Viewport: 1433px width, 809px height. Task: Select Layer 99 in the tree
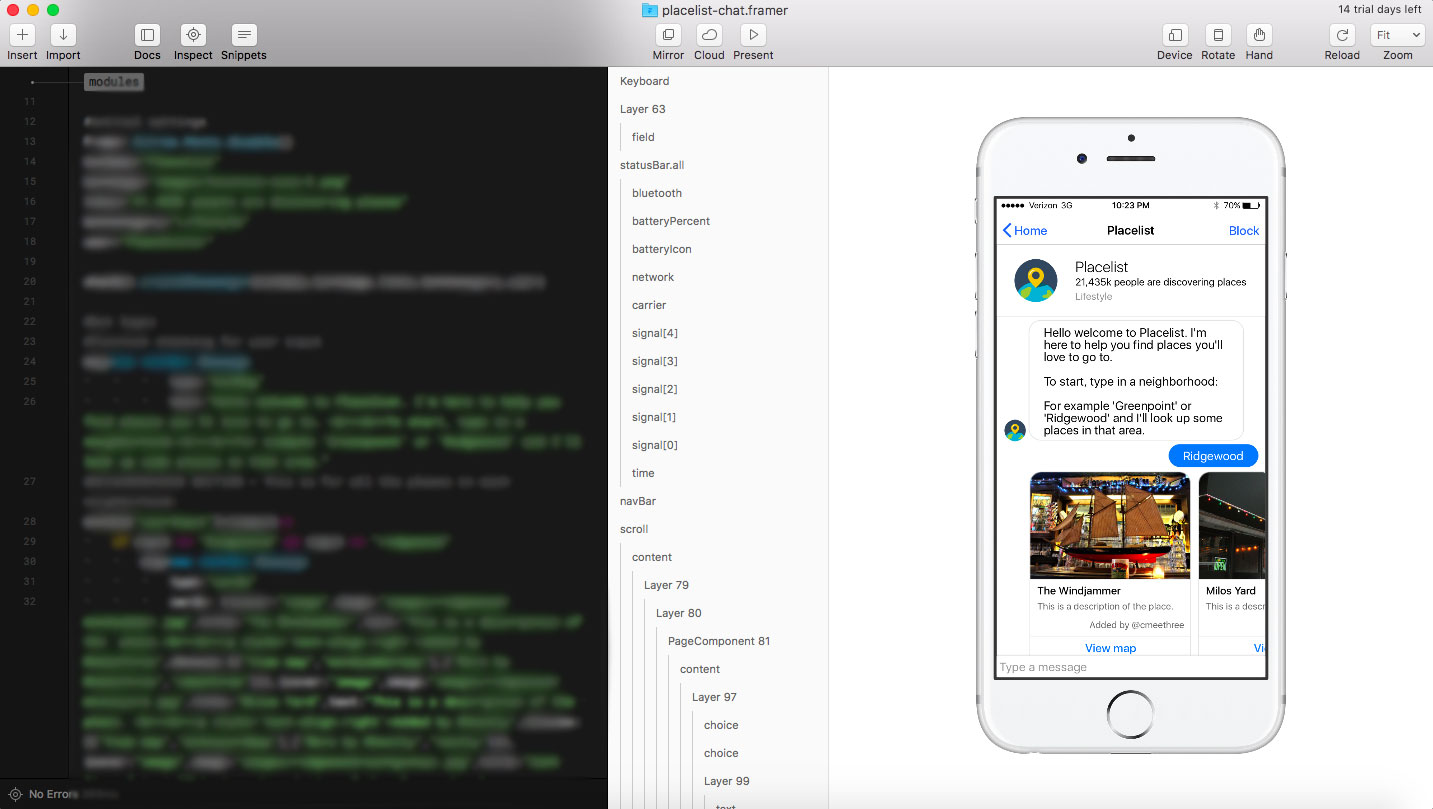point(726,781)
